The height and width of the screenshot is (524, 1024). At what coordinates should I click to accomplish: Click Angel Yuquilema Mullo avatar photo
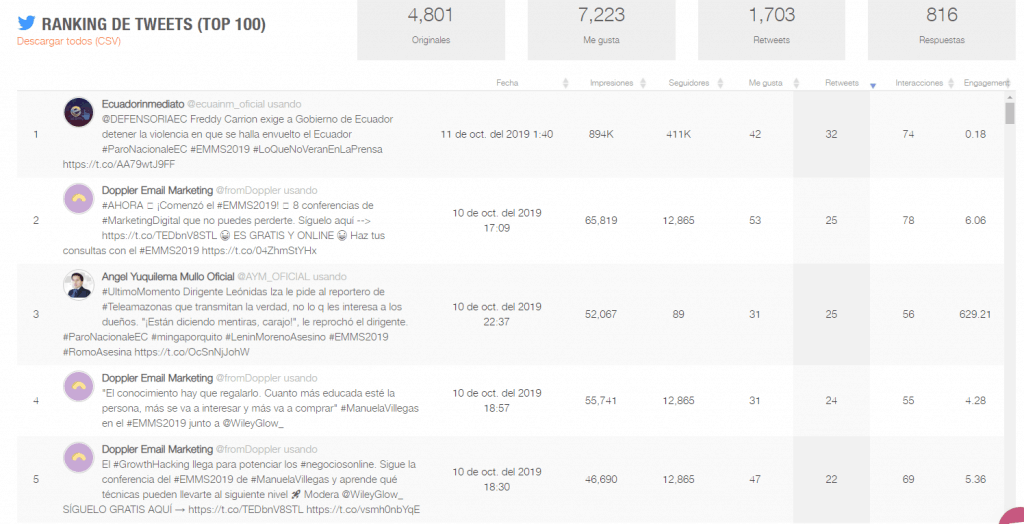(78, 285)
